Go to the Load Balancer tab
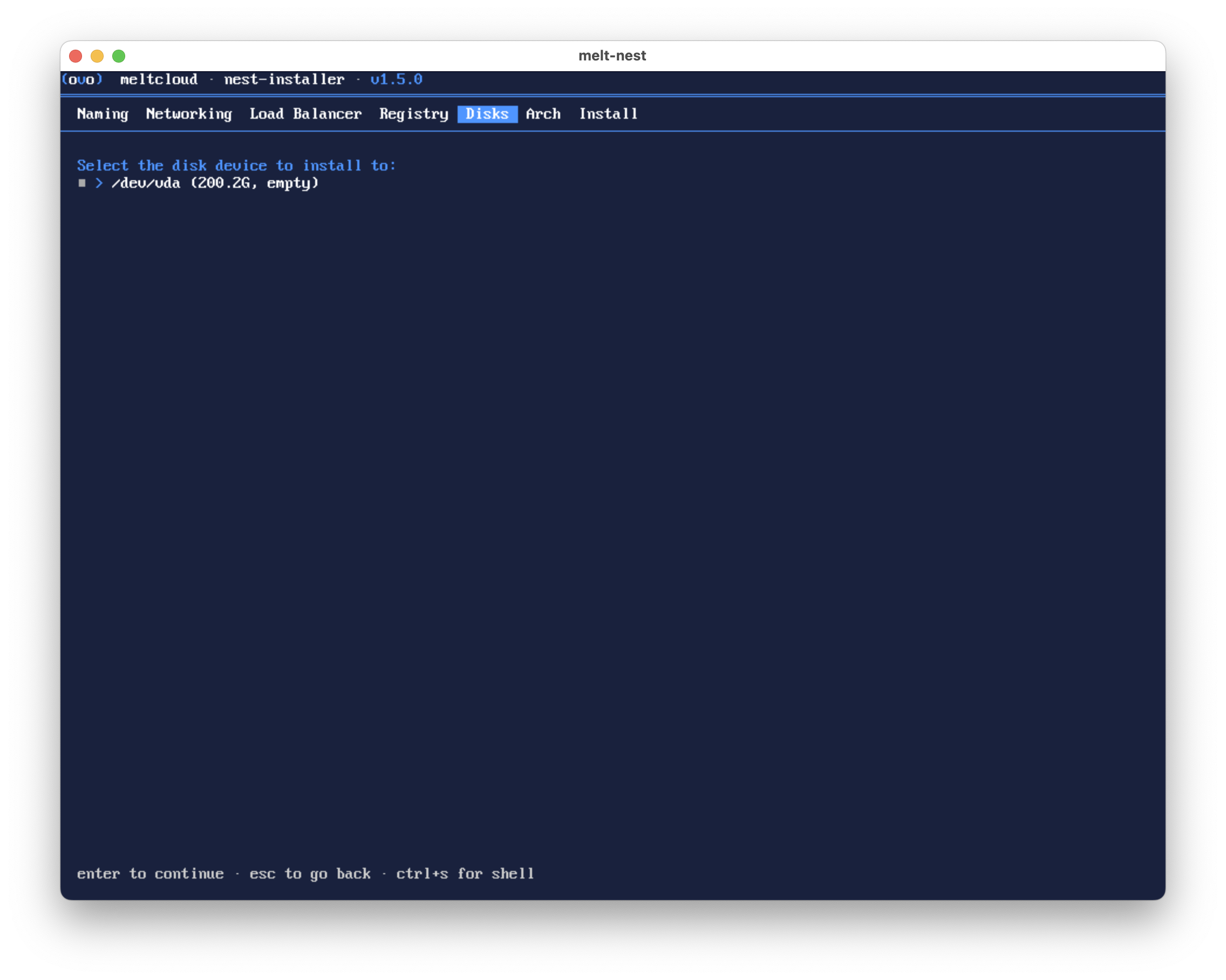Image resolution: width=1226 pixels, height=980 pixels. click(x=305, y=114)
